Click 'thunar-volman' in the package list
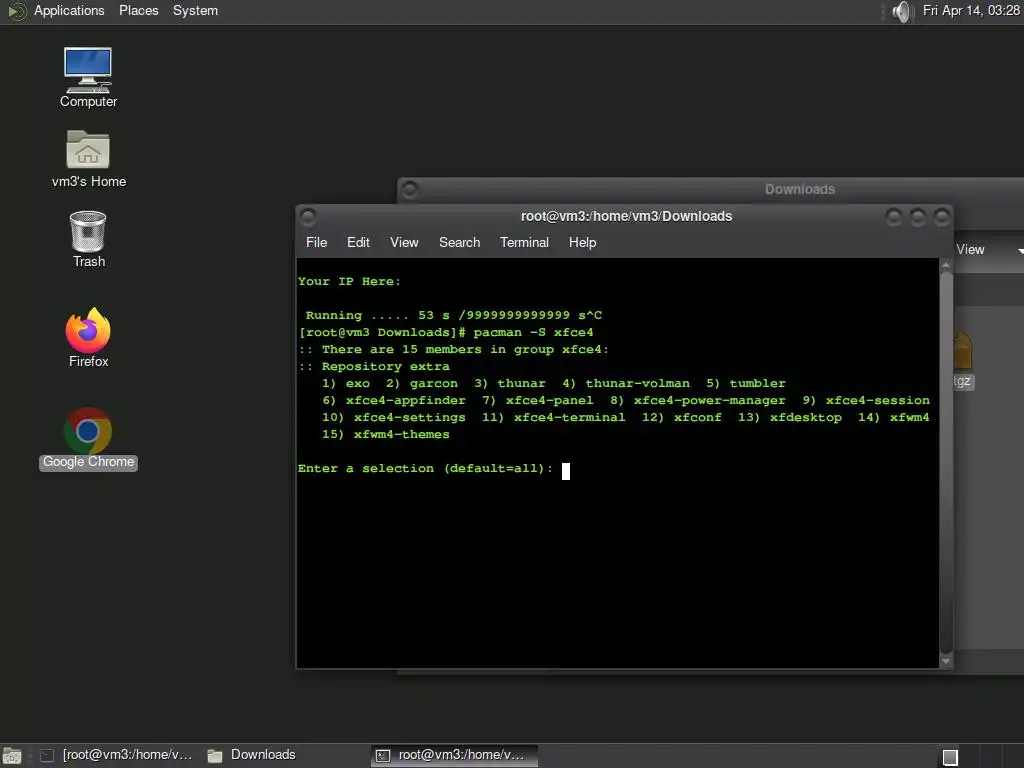 click(637, 383)
